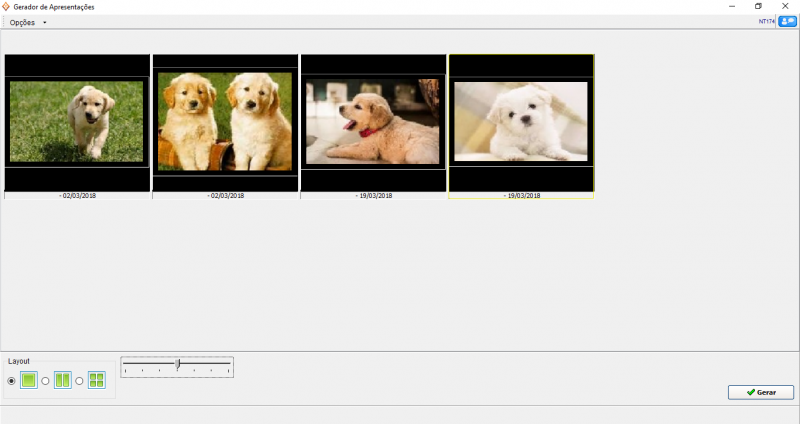Open the user chat icon near NT174
The height and width of the screenshot is (424, 800).
click(x=786, y=21)
